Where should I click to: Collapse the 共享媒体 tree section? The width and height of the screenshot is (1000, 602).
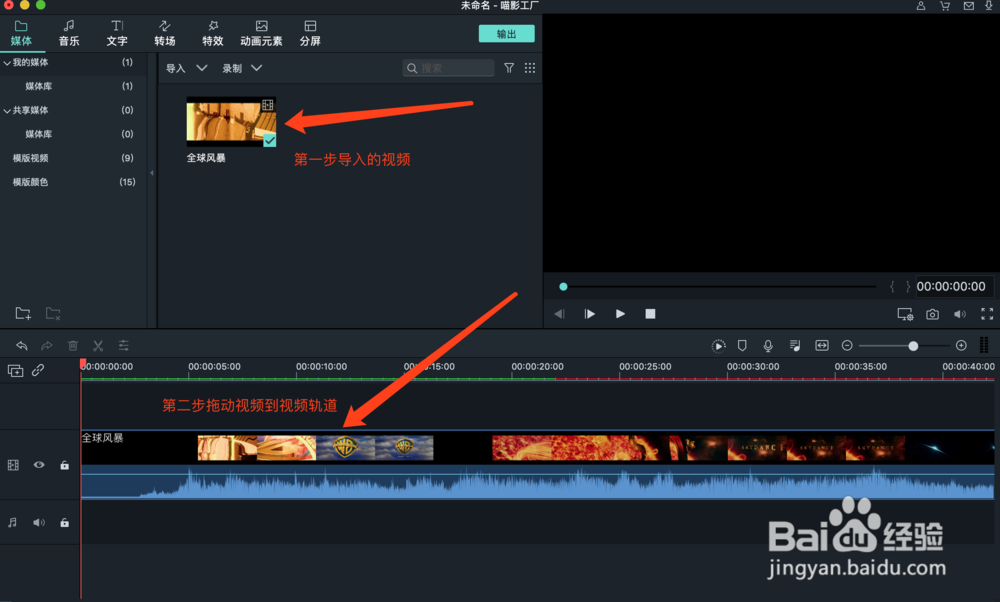7,110
